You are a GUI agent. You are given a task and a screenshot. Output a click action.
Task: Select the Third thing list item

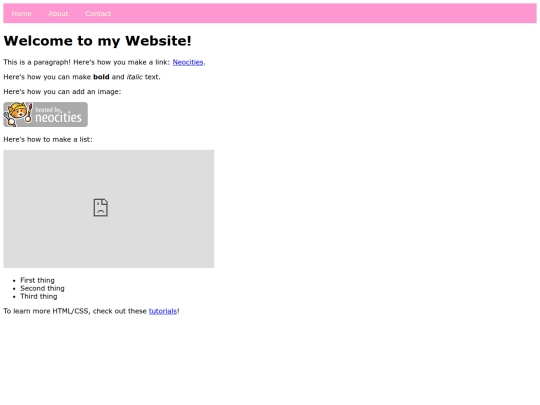(x=39, y=296)
